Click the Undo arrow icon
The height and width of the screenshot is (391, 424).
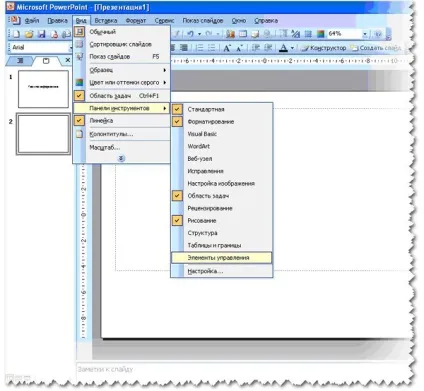(x=190, y=34)
